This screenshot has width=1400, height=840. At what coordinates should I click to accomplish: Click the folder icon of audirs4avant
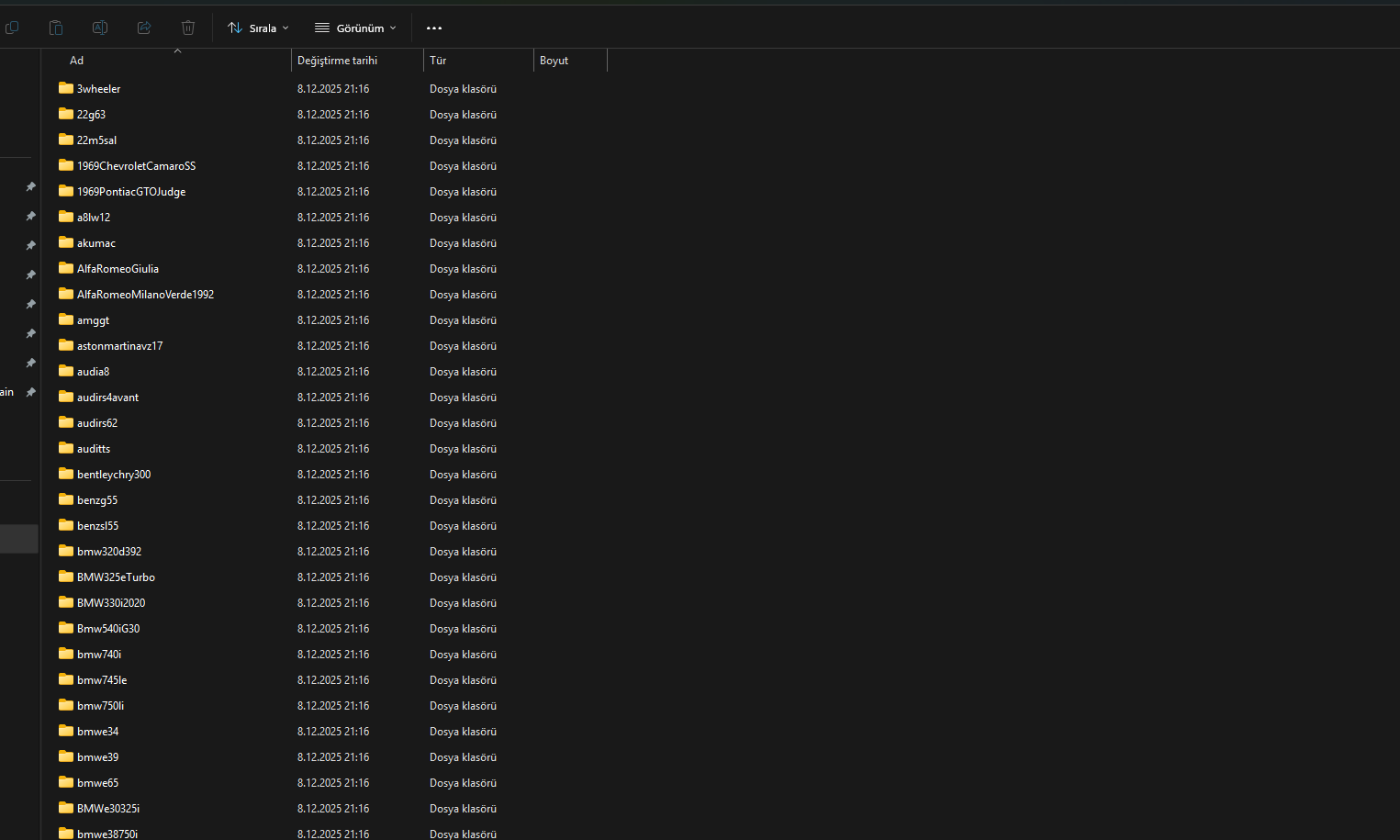66,397
